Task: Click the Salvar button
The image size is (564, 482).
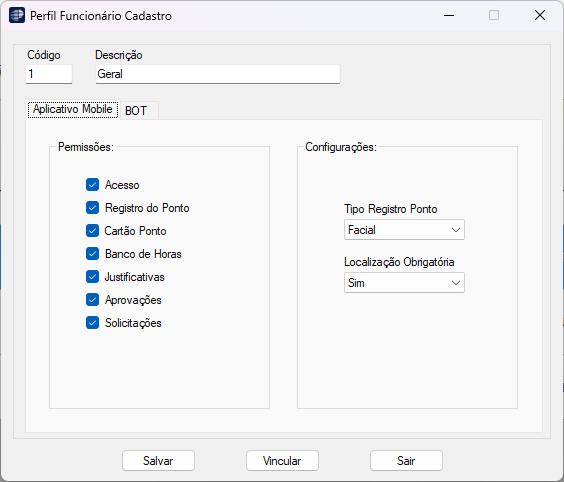Action: pos(158,460)
